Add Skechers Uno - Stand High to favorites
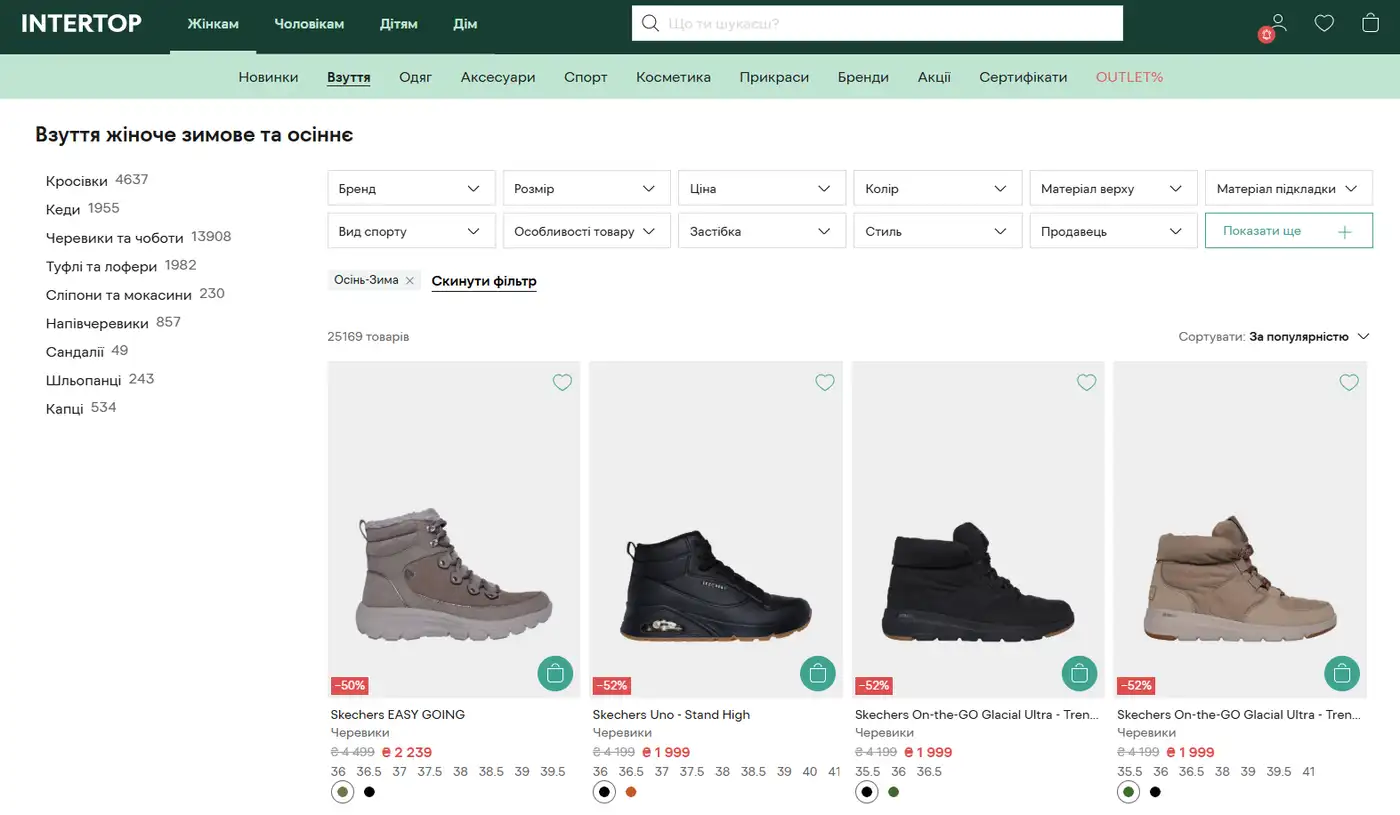Viewport: 1400px width, 815px height. 824,382
